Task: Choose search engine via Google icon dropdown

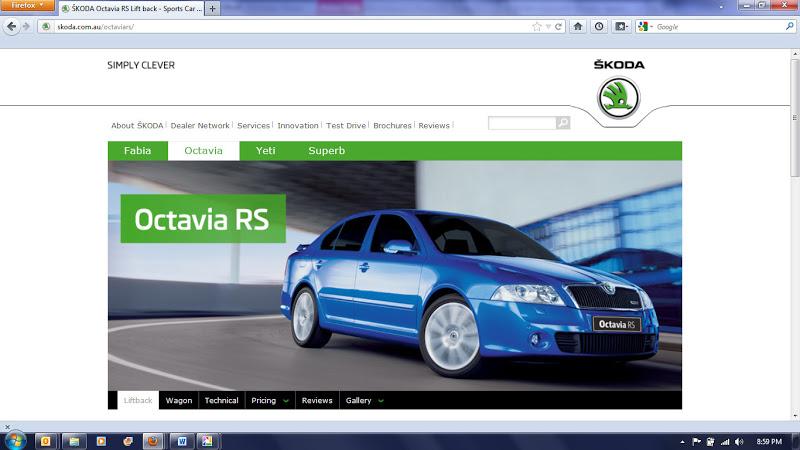Action: pyautogui.click(x=645, y=27)
